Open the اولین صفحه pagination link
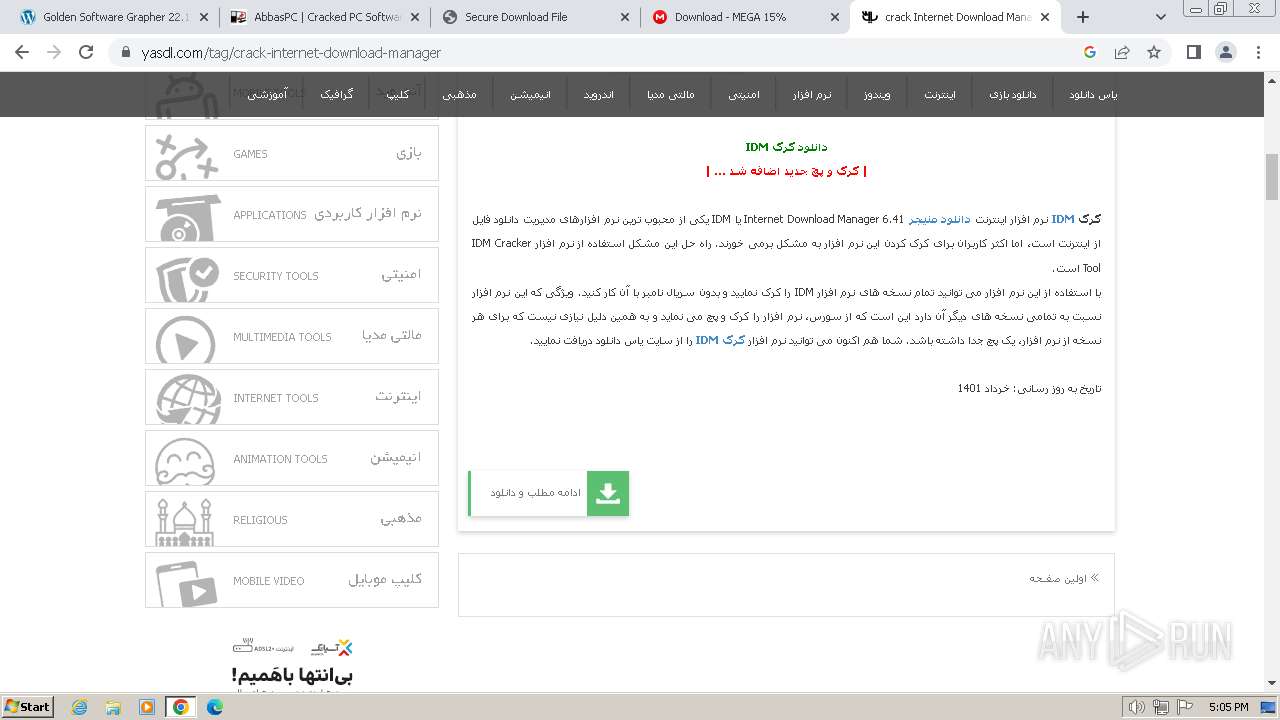Viewport: 1280px width, 720px height. click(x=1064, y=578)
